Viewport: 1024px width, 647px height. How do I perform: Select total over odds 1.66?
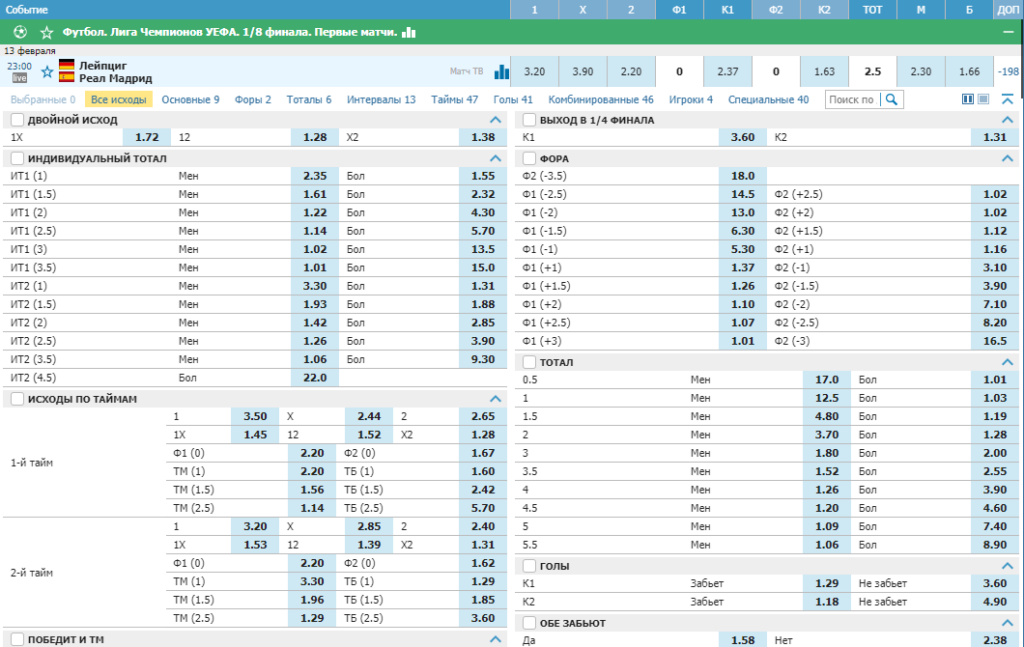click(969, 72)
